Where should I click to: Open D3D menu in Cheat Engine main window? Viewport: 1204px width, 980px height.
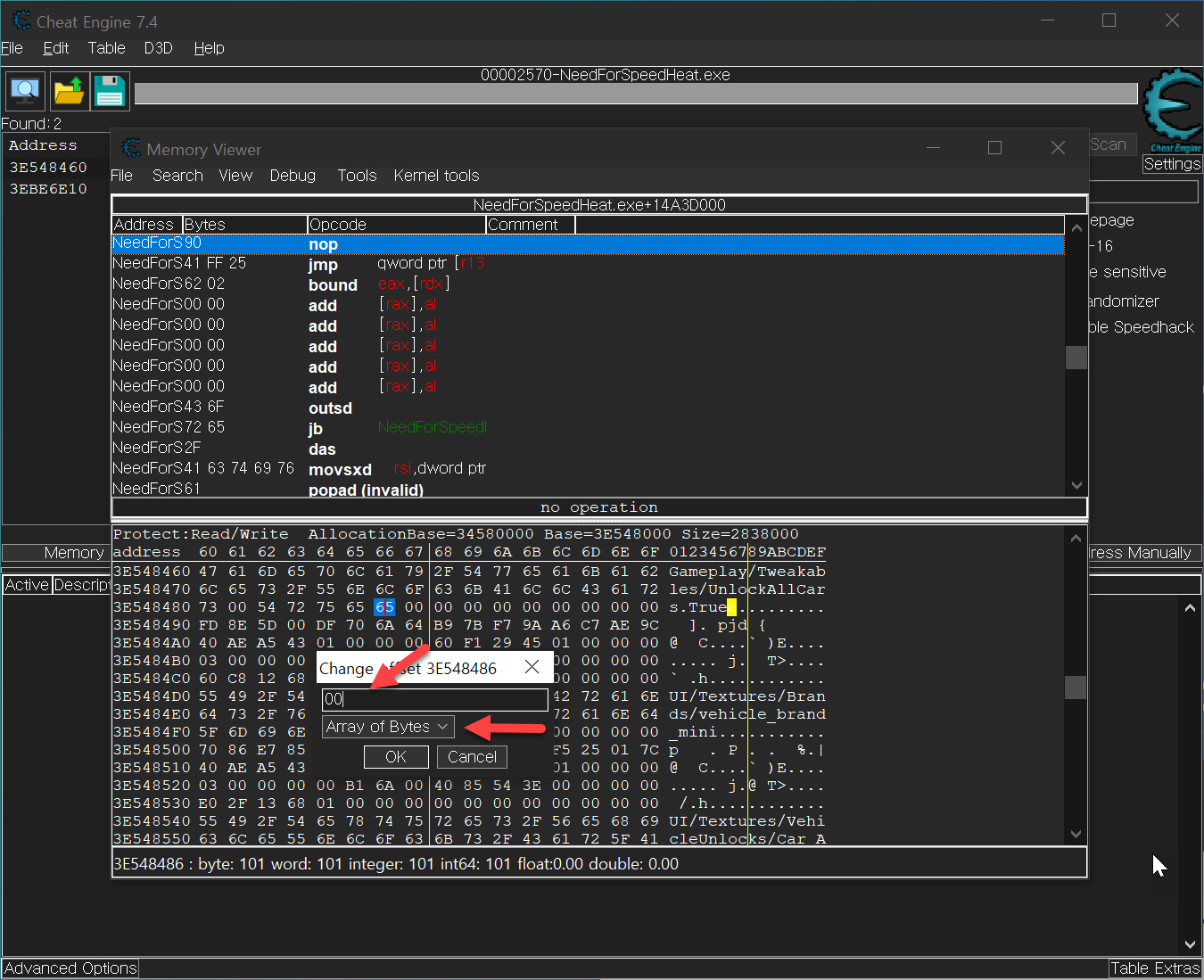[159, 48]
